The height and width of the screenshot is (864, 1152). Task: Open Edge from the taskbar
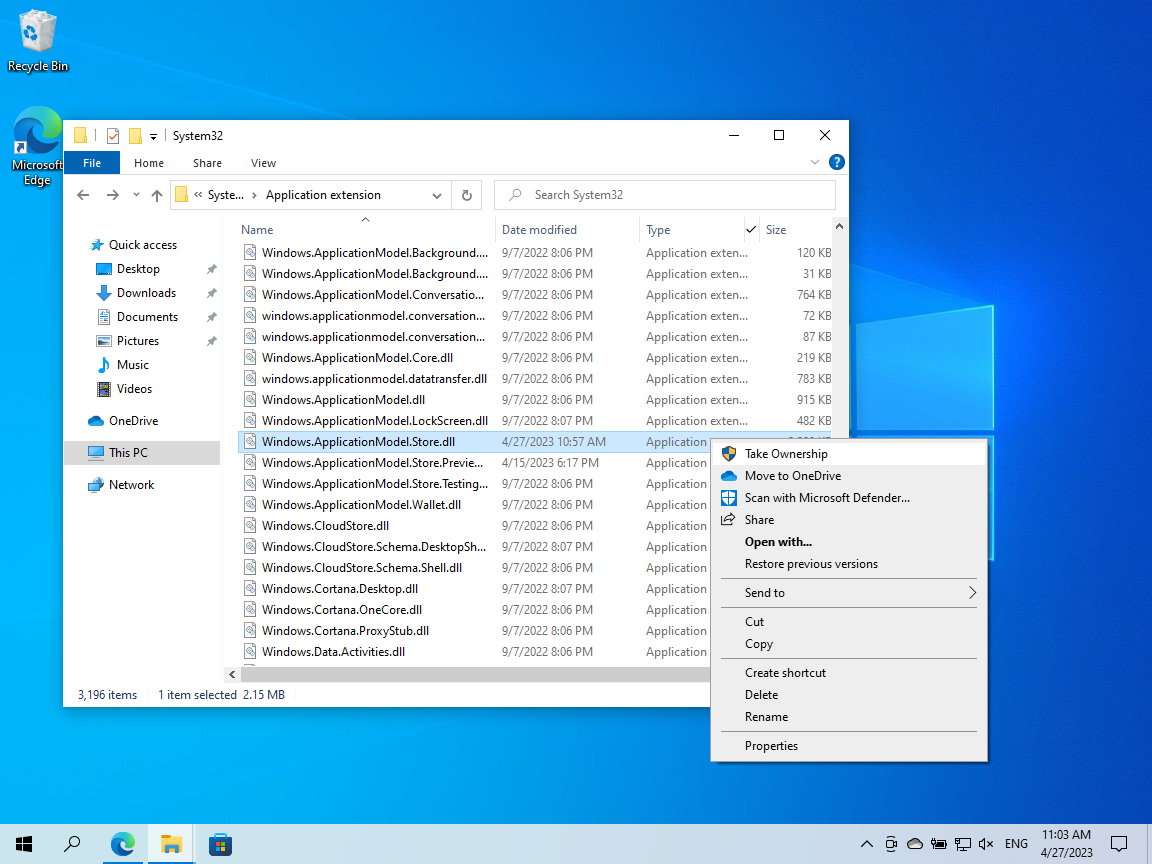[x=123, y=844]
